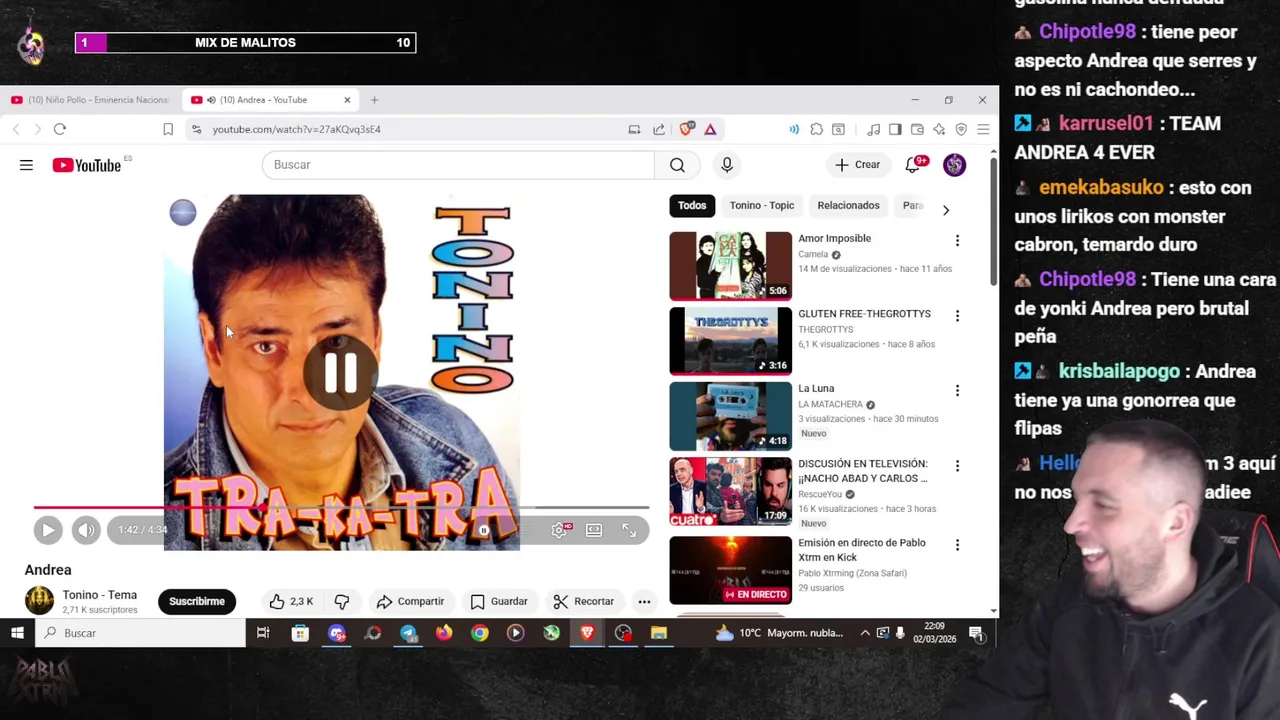The height and width of the screenshot is (720, 1280).
Task: Open File Explorer on the taskbar
Action: 659,633
